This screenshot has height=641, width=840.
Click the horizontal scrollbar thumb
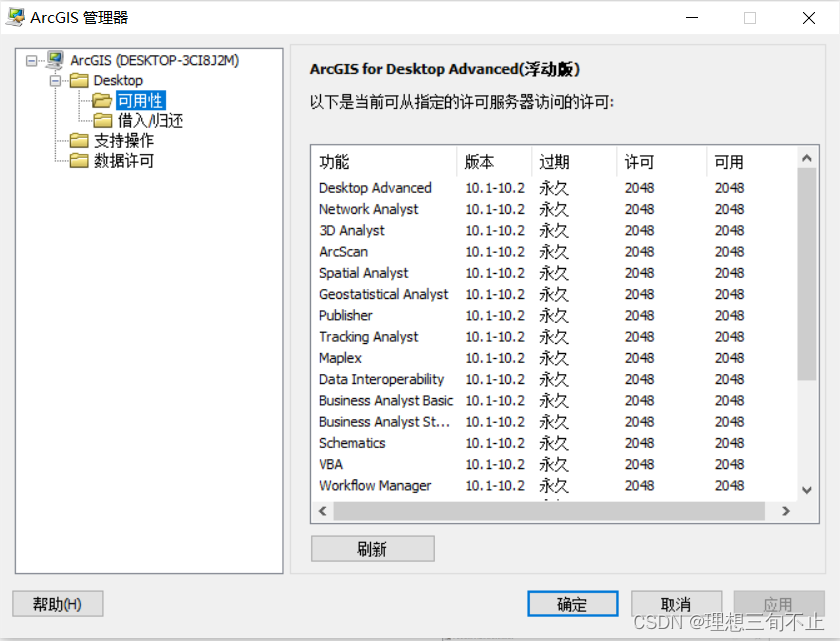[549, 511]
